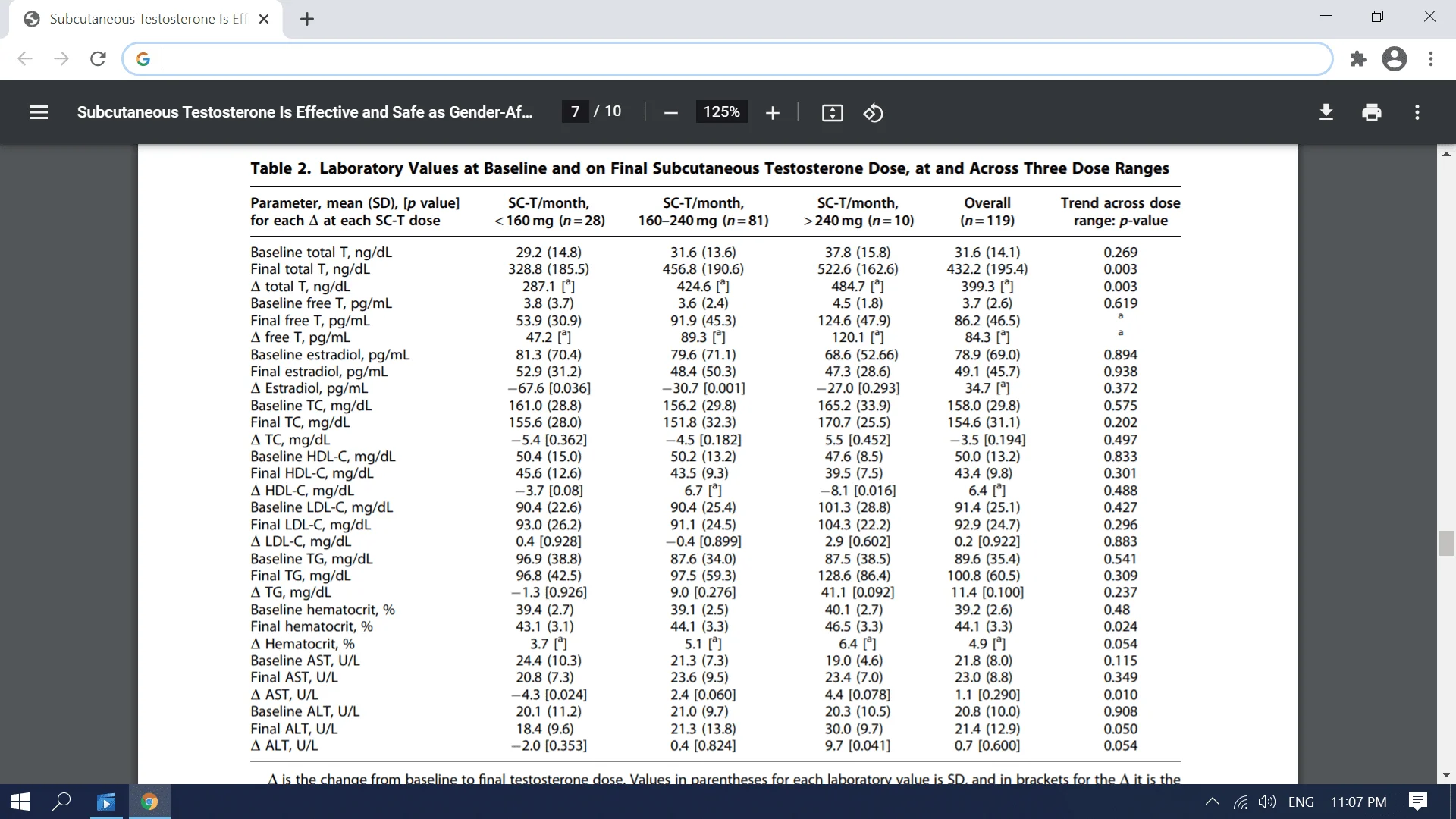Click the scrollbar down arrow

(1446, 775)
